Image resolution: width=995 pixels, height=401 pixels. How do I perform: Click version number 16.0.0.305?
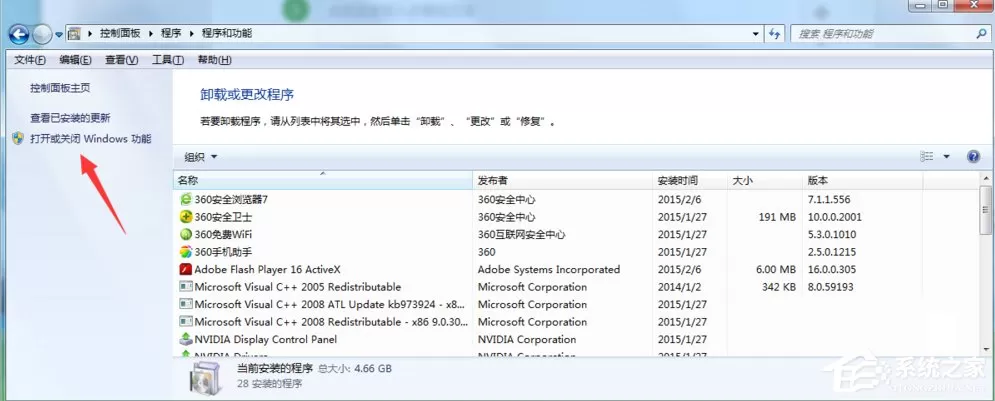coord(831,270)
